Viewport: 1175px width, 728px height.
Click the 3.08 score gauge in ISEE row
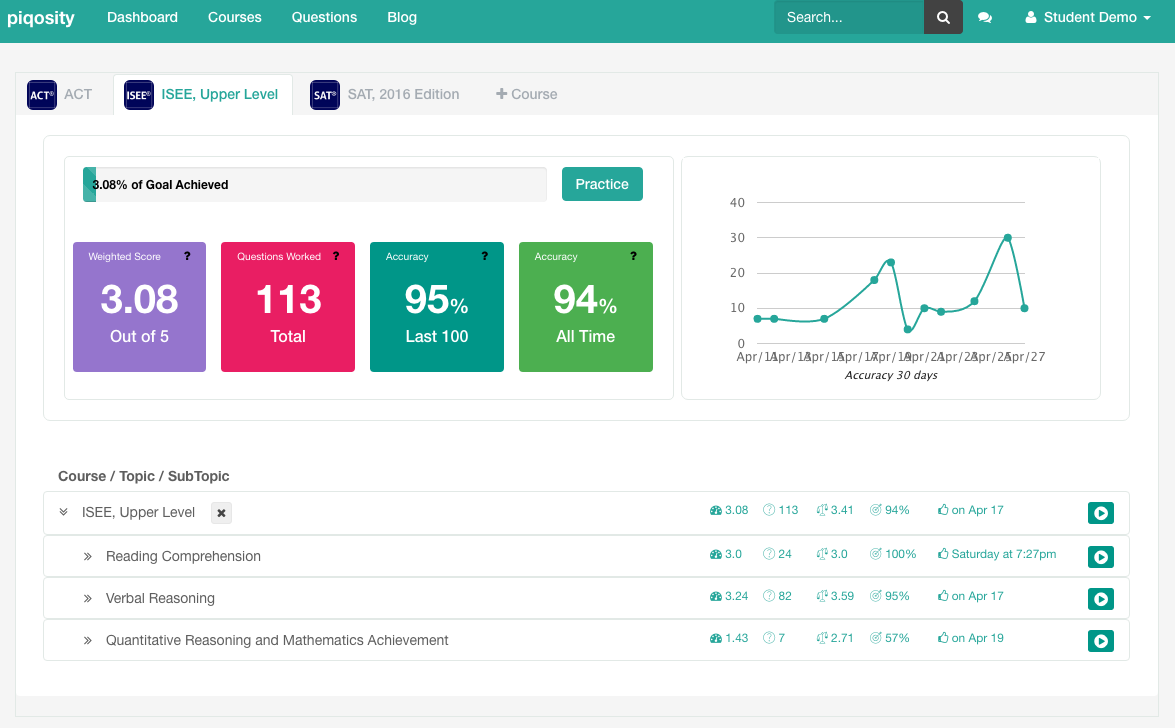pos(729,510)
